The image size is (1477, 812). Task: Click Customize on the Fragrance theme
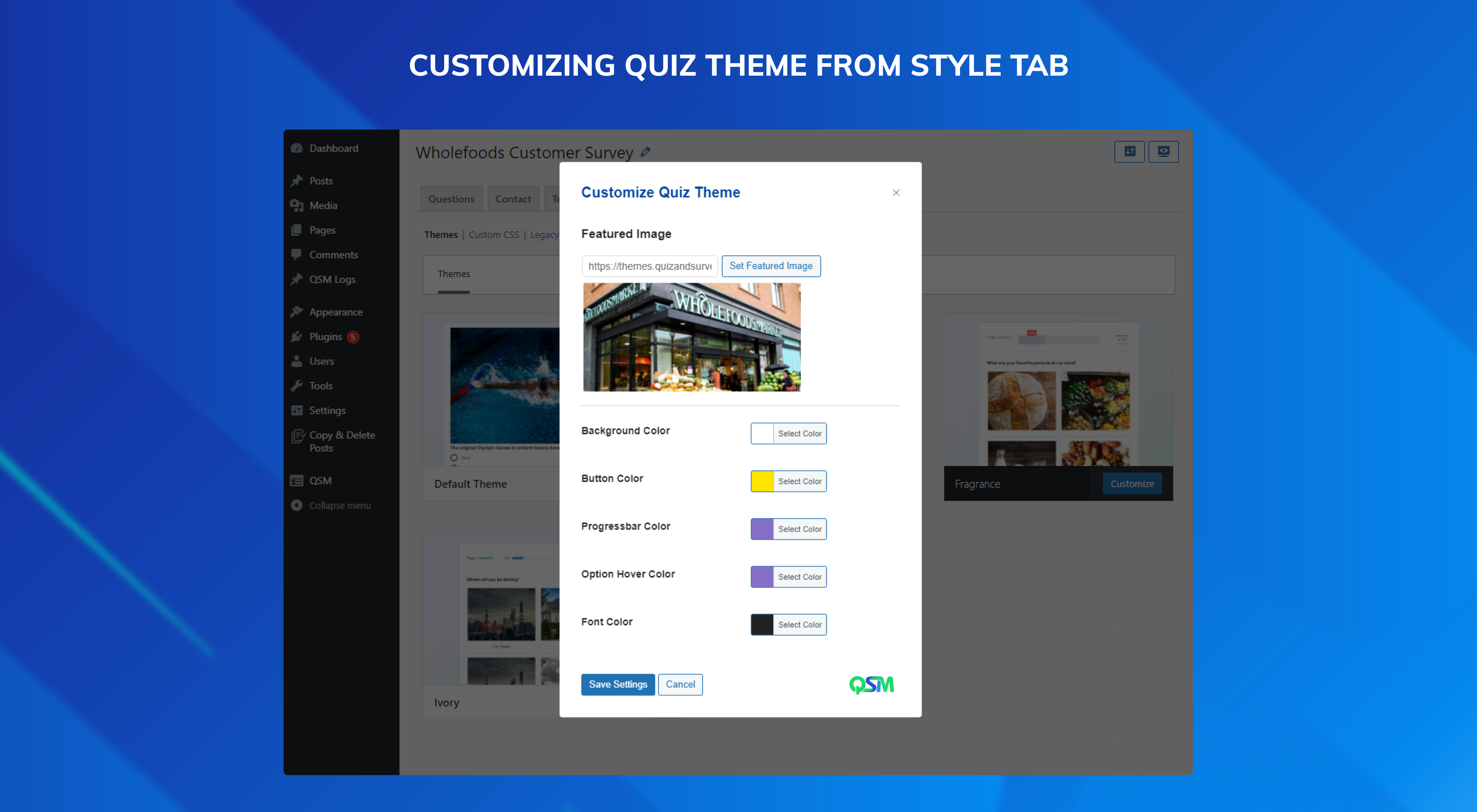[1132, 484]
